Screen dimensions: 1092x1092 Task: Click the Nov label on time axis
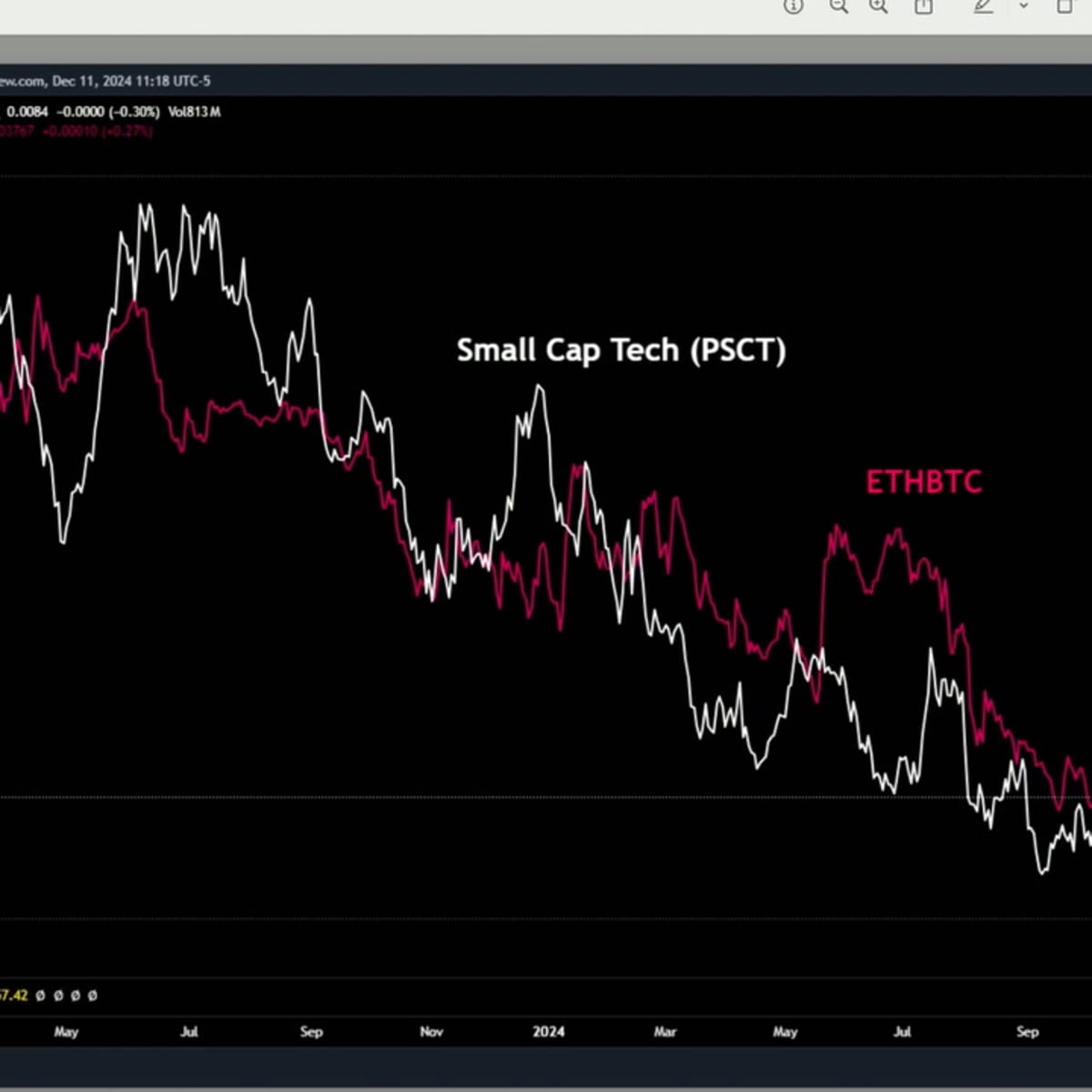pyautogui.click(x=431, y=1031)
